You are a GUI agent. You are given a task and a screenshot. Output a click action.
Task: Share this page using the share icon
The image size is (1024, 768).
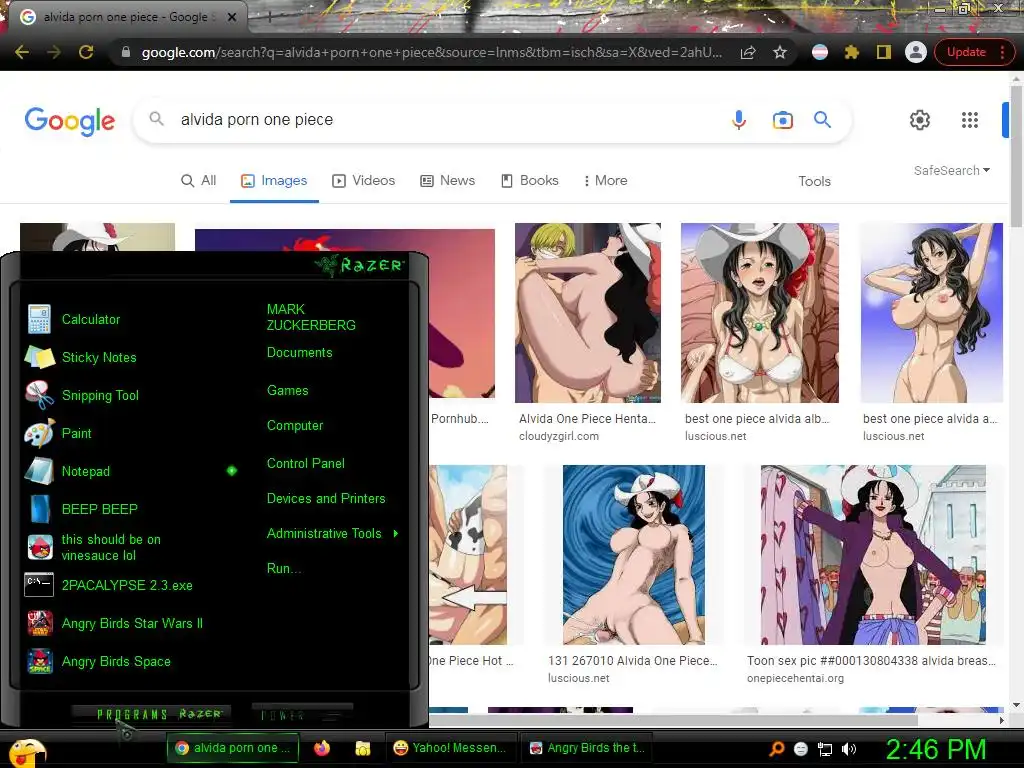748,52
